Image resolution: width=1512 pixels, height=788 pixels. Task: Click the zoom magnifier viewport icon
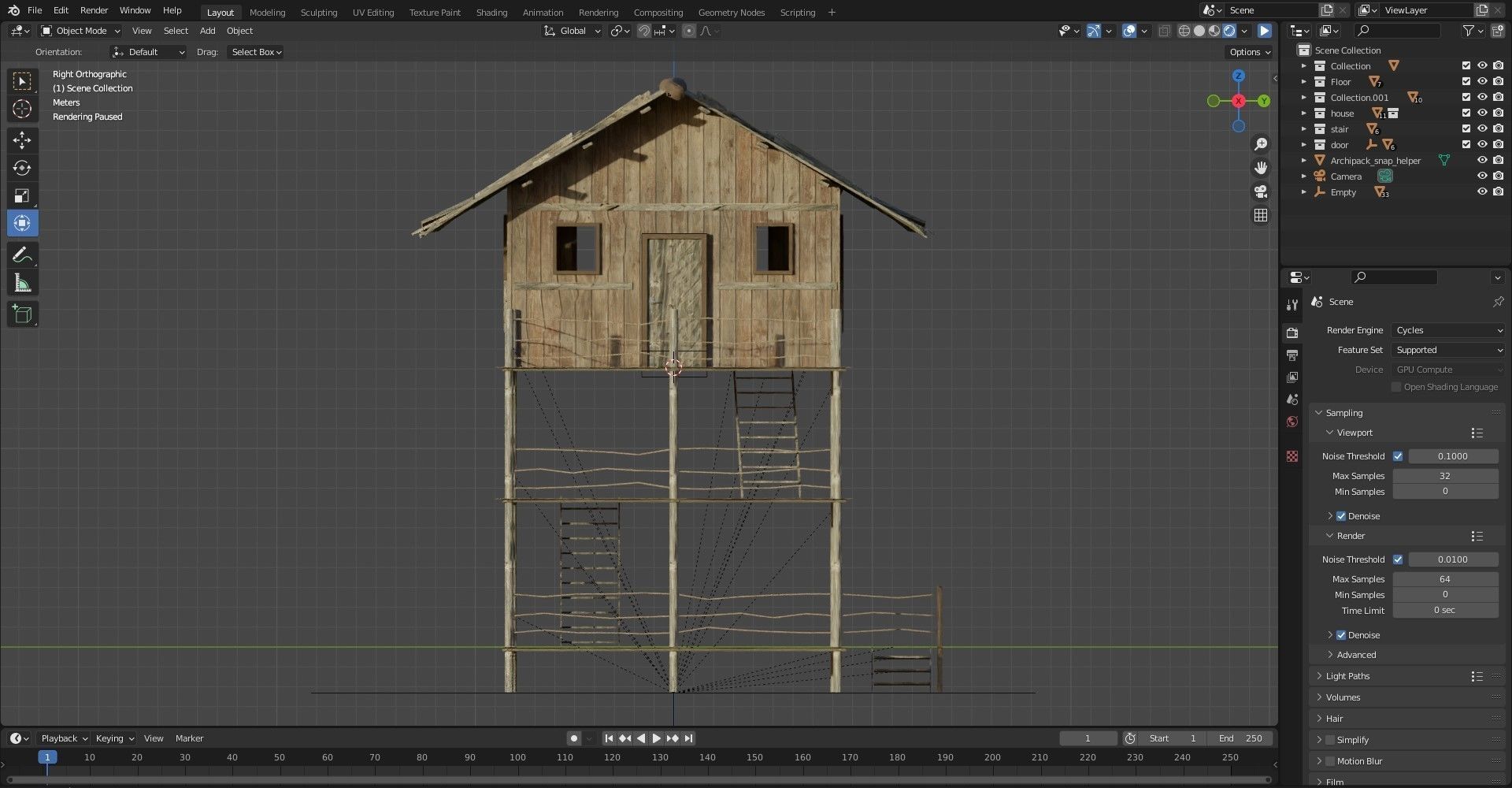click(1261, 144)
